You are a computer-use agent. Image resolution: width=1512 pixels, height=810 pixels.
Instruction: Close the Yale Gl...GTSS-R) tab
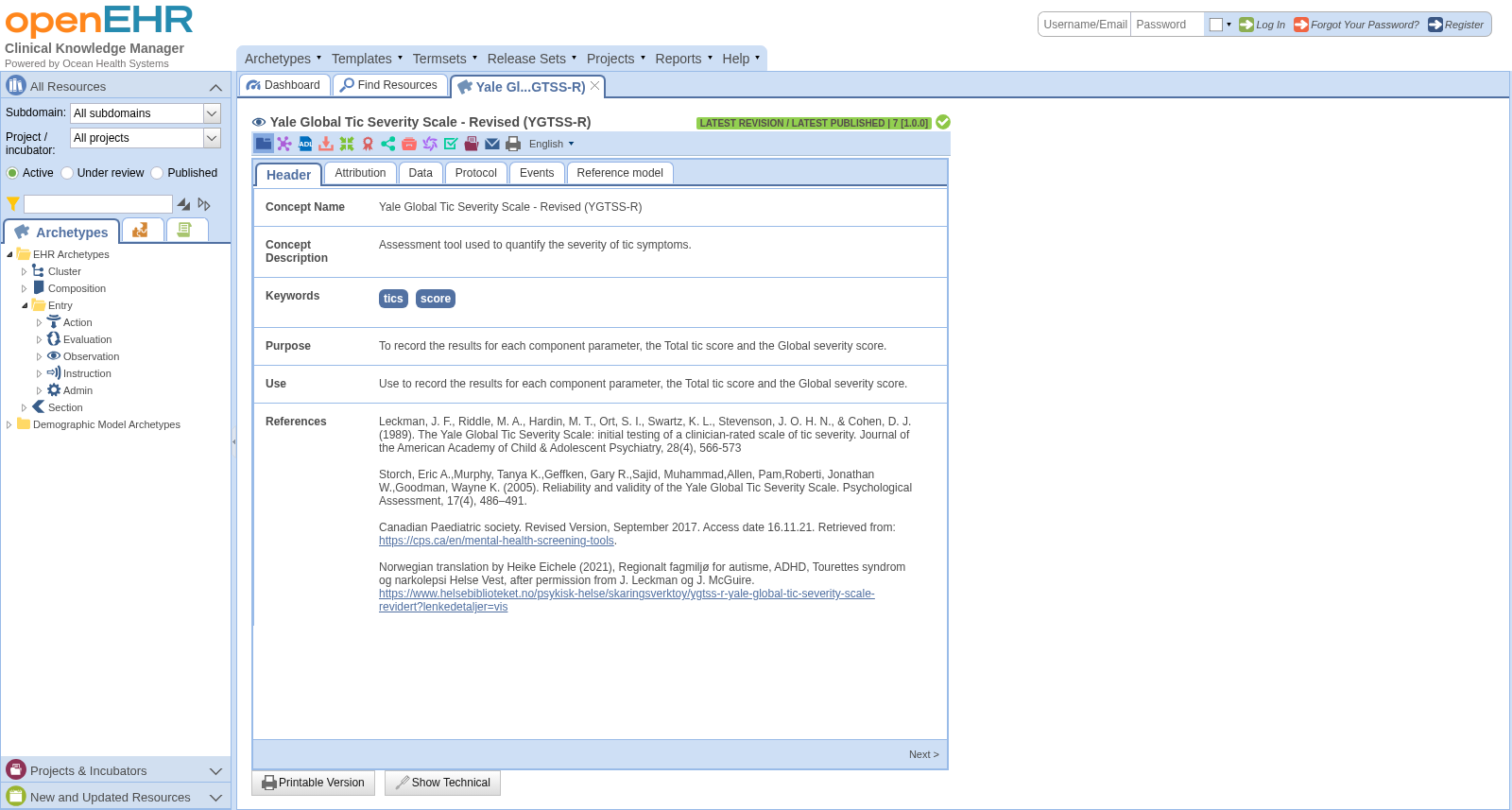(595, 85)
